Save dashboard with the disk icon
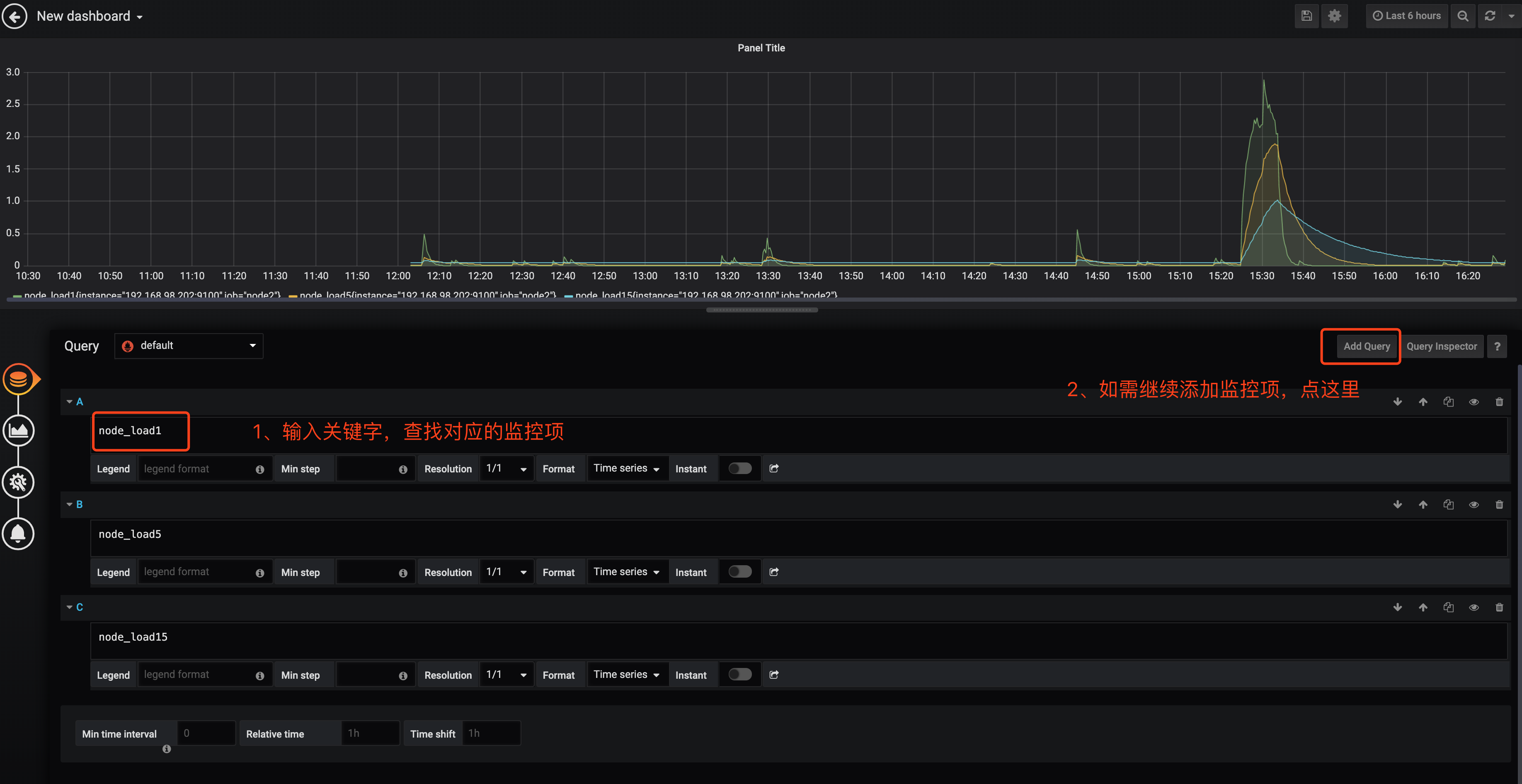1522x784 pixels. pyautogui.click(x=1306, y=16)
